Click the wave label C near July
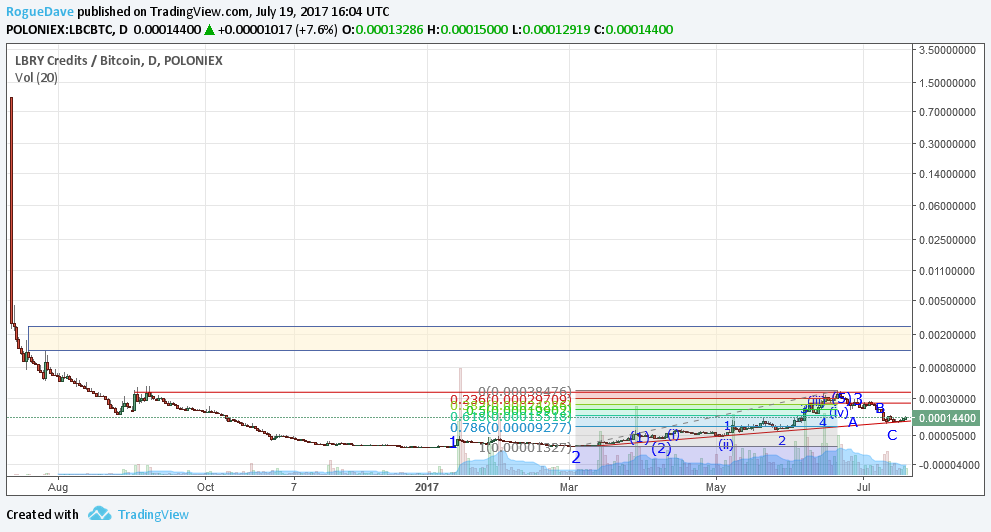 [892, 435]
